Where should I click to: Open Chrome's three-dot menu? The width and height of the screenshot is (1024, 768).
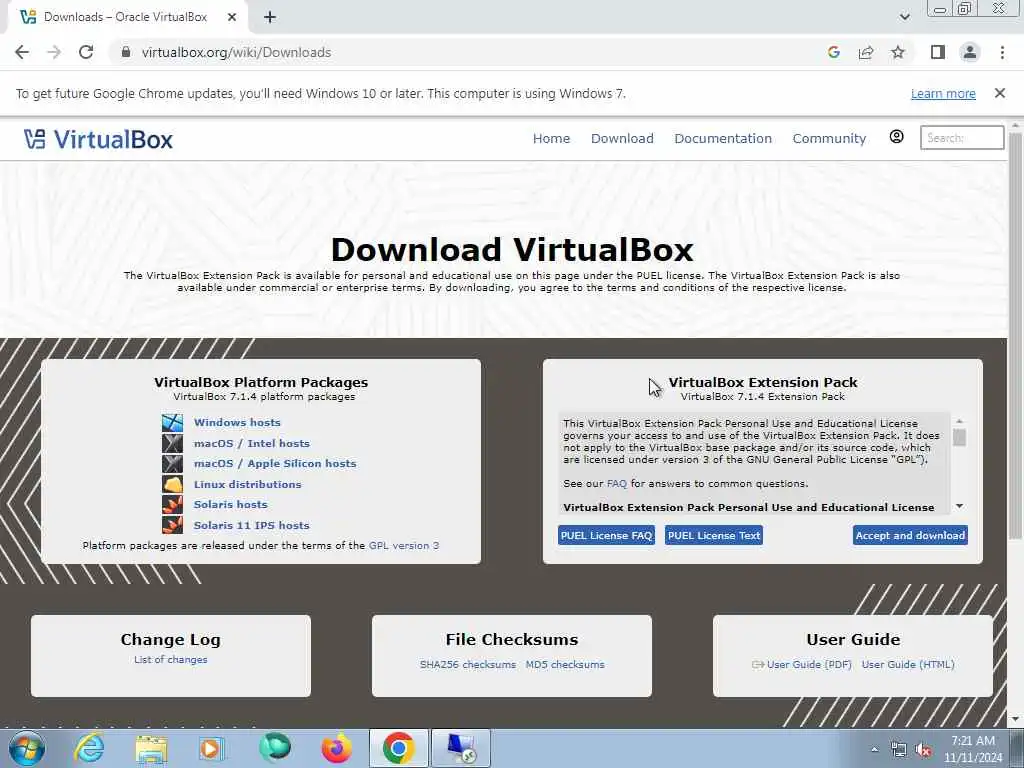[1002, 52]
